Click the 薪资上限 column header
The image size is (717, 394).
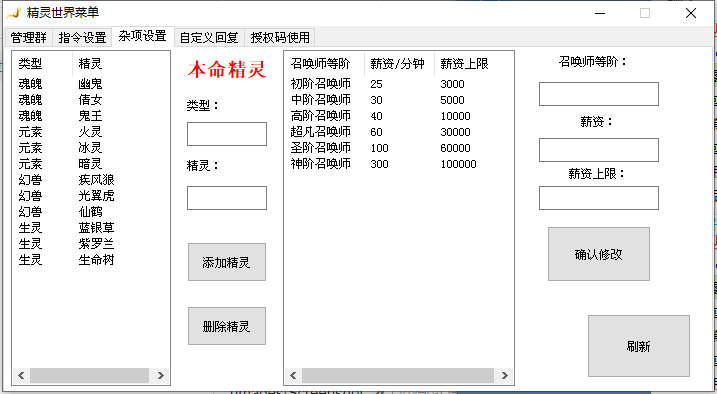tap(474, 64)
